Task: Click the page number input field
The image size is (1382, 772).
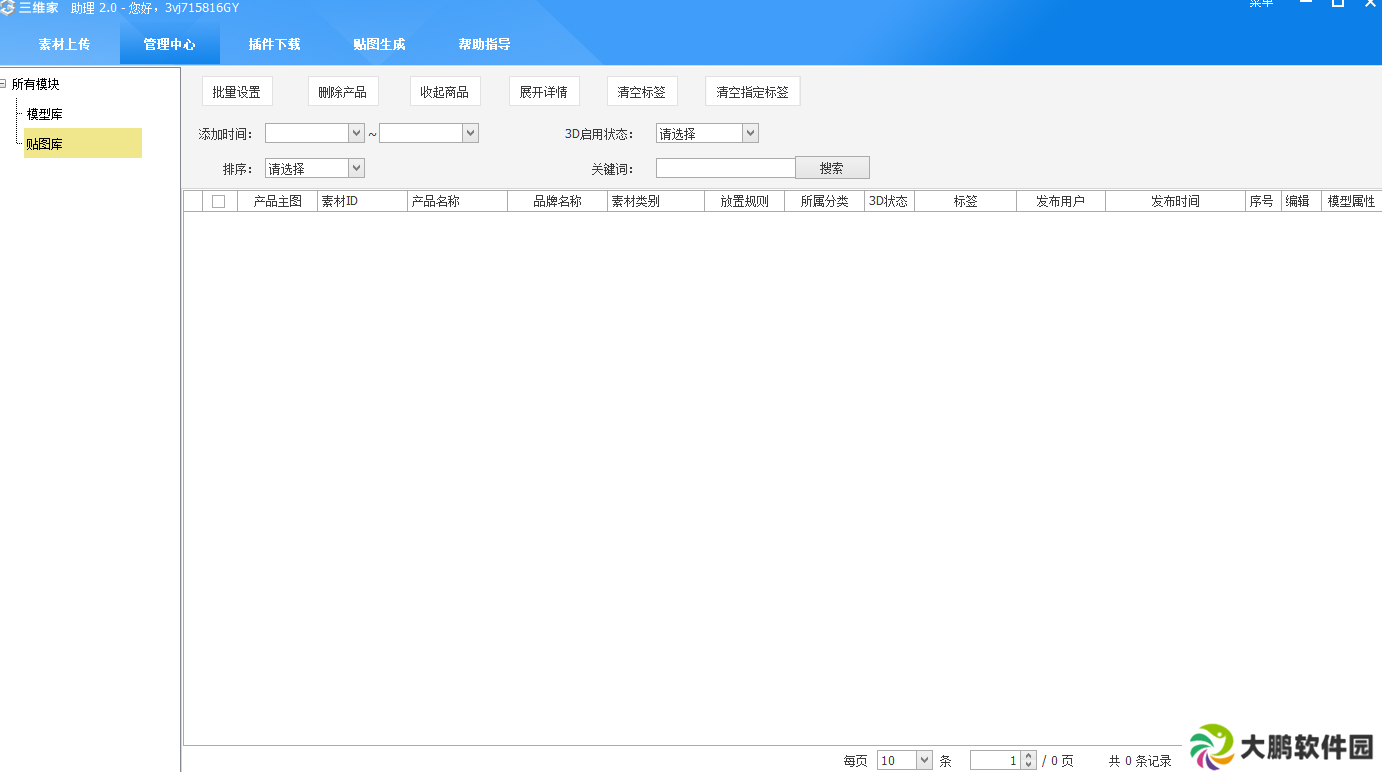Action: pos(995,761)
